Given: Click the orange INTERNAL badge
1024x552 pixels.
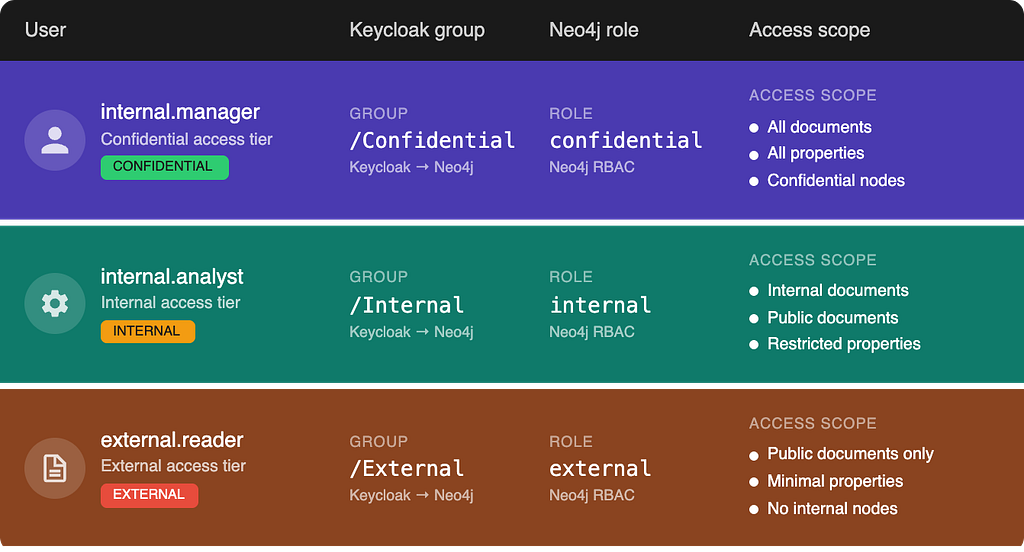Looking at the screenshot, I should click(148, 331).
